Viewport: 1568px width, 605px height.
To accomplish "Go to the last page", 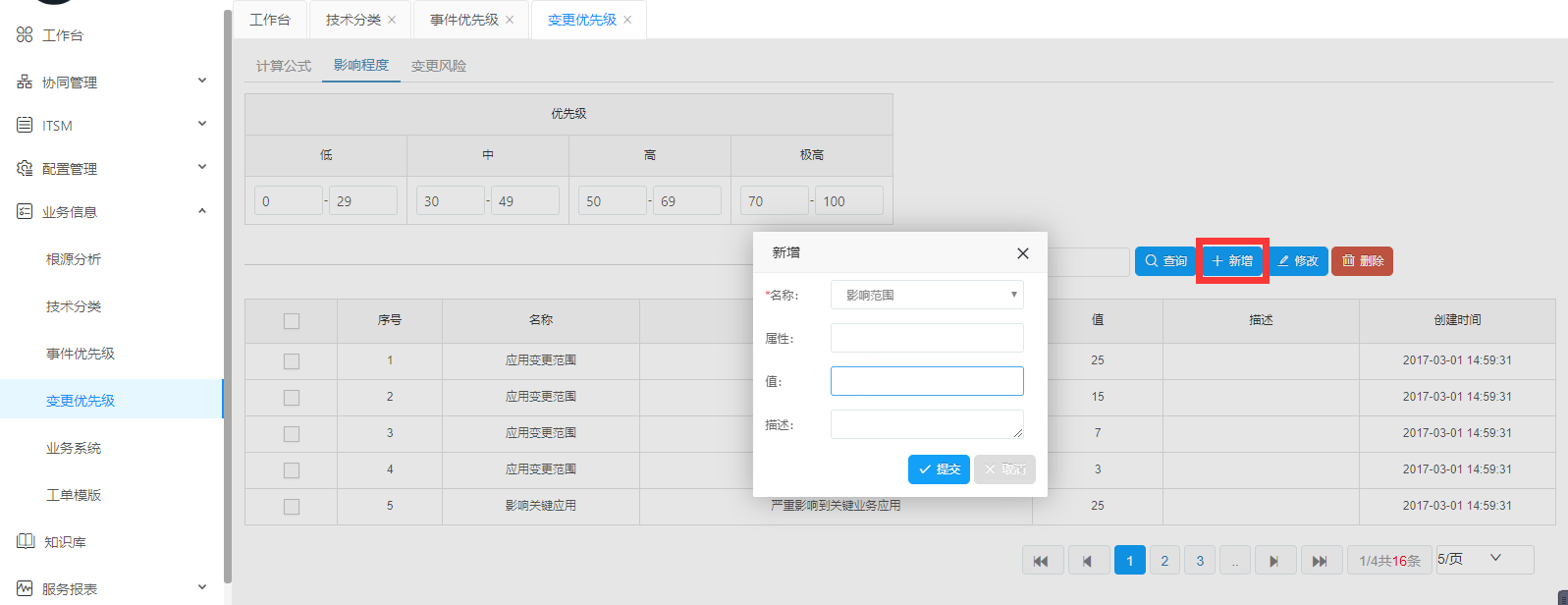I will [1320, 561].
